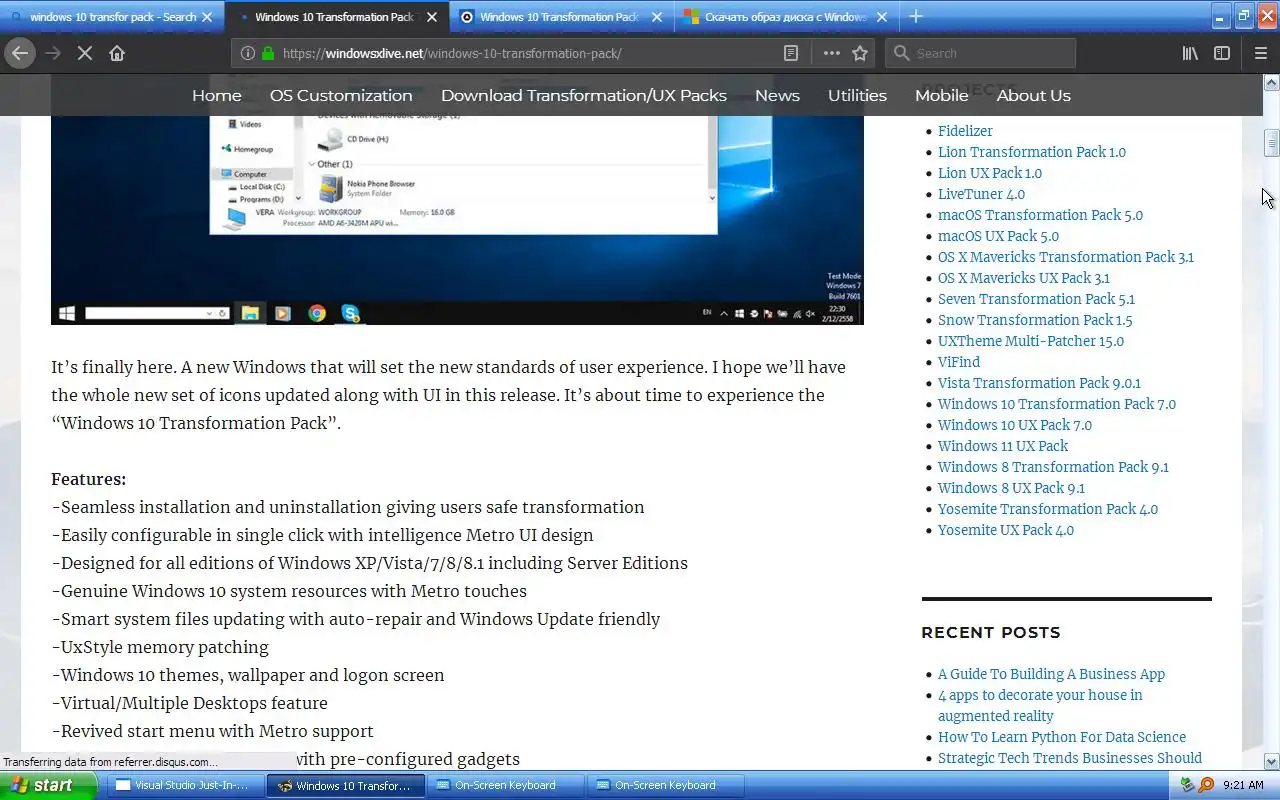Open a new tab with plus
1280x800 pixels.
(x=916, y=16)
